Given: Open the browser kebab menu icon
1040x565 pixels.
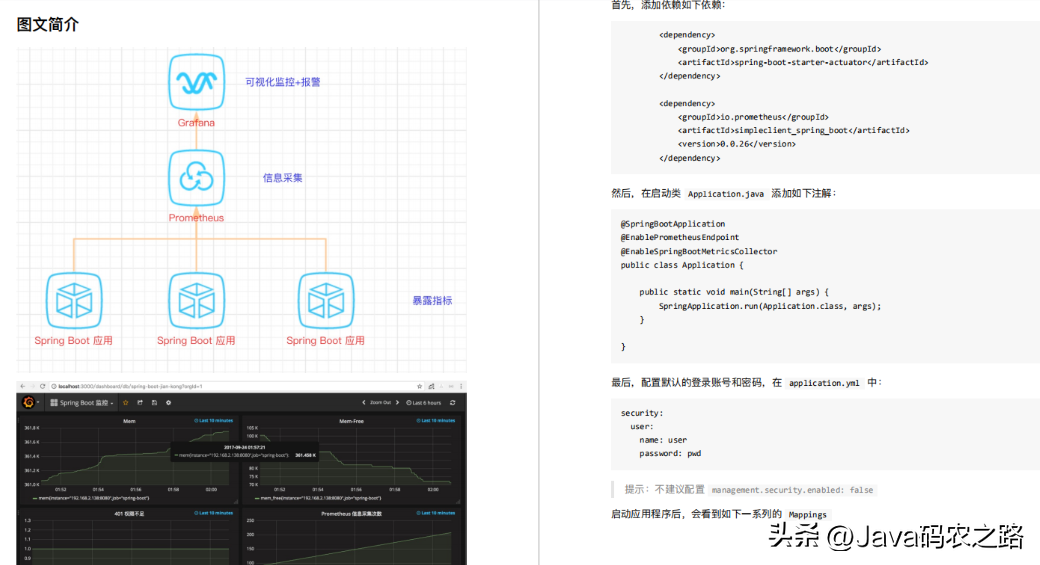Looking at the screenshot, I should pos(461,386).
